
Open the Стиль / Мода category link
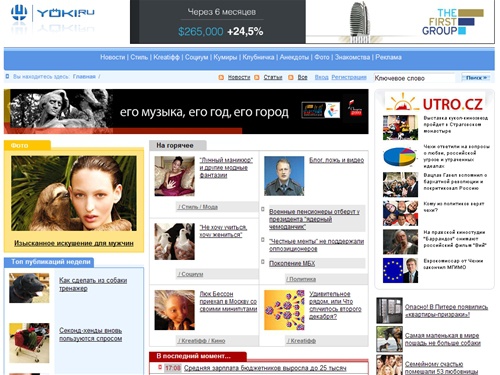198,207
